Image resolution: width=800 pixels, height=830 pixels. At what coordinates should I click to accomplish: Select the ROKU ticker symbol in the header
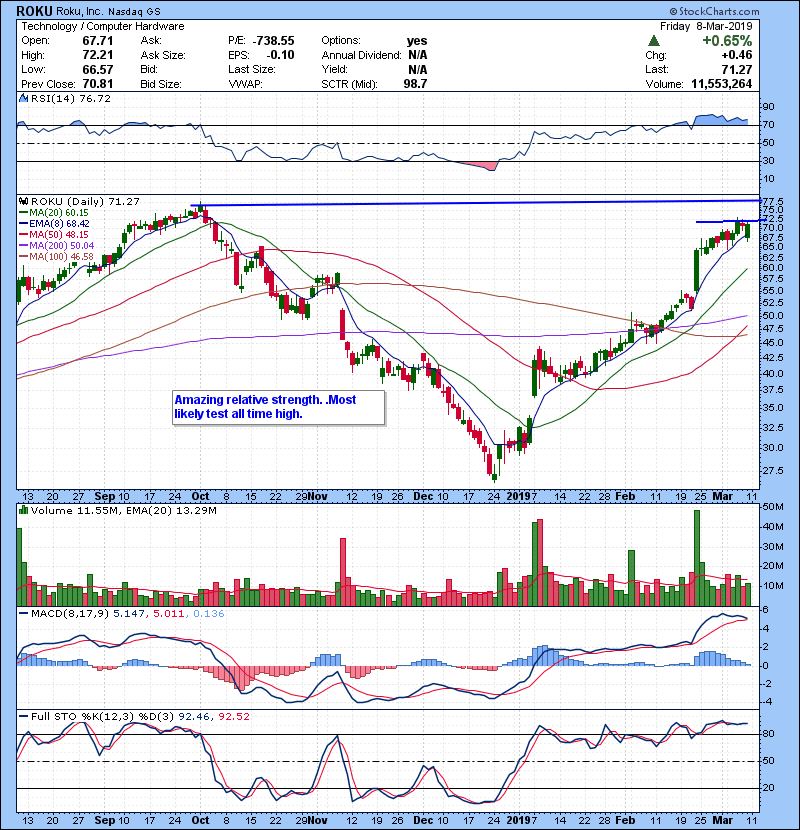pyautogui.click(x=34, y=11)
